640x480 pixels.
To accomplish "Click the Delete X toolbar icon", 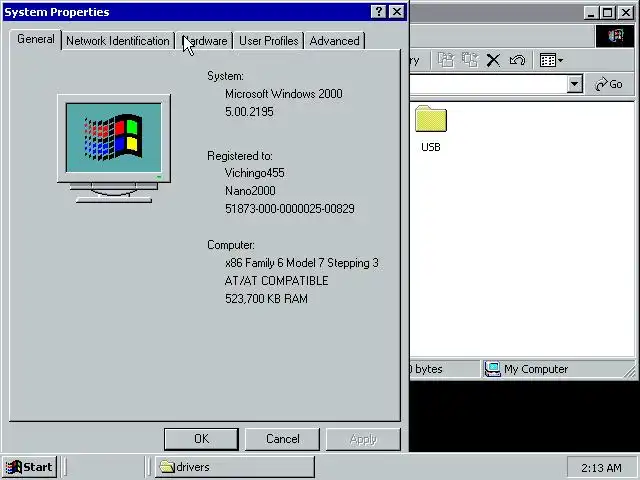I will point(493,60).
